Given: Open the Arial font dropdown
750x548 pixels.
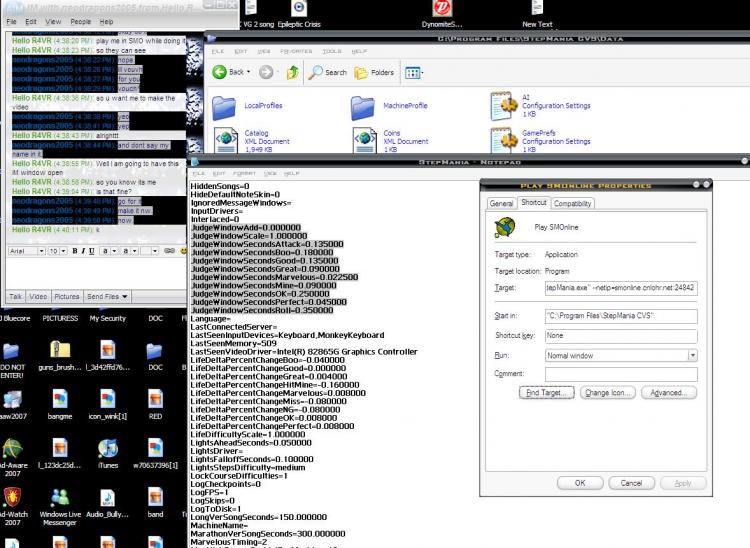Looking at the screenshot, I should tap(41, 251).
